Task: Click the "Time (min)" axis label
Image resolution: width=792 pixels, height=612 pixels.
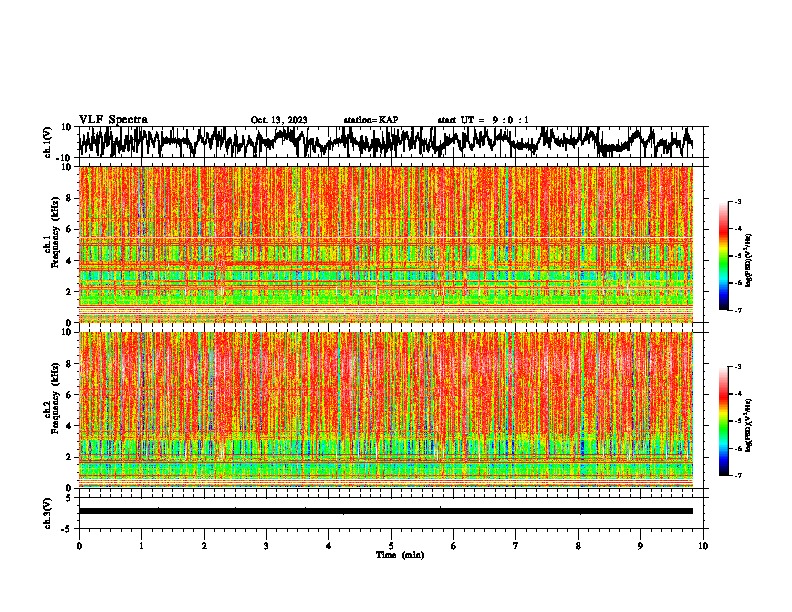Action: click(x=400, y=555)
